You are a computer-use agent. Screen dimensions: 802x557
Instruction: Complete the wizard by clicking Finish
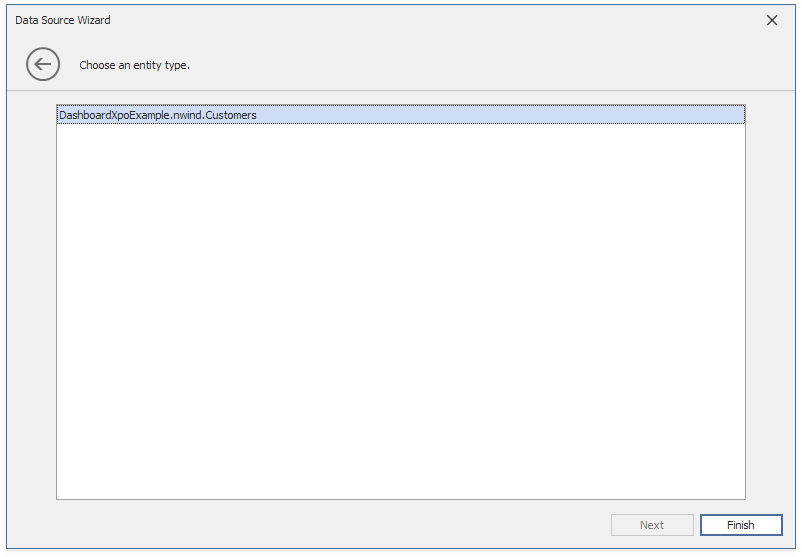coord(741,525)
